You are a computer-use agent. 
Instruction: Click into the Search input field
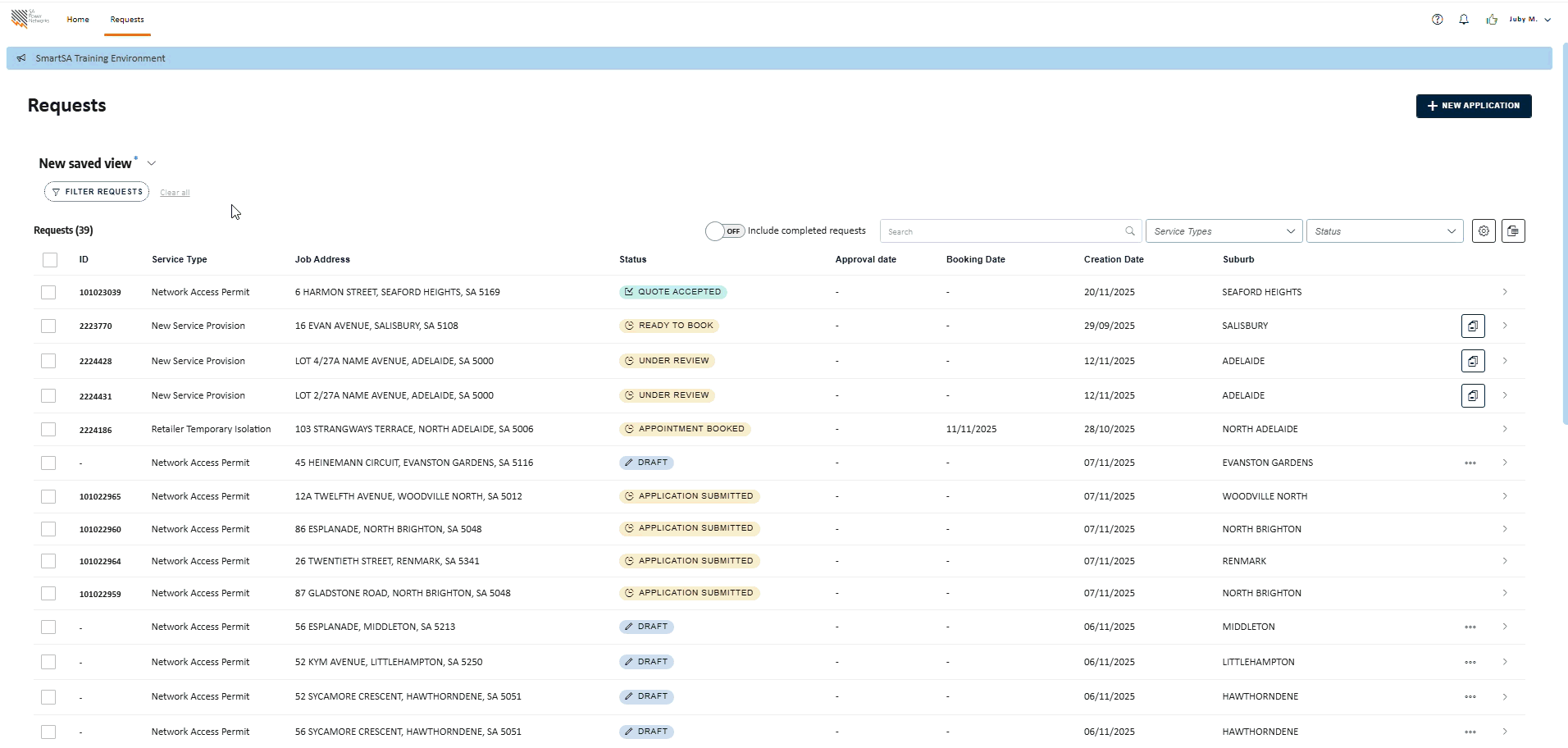[x=1001, y=231]
